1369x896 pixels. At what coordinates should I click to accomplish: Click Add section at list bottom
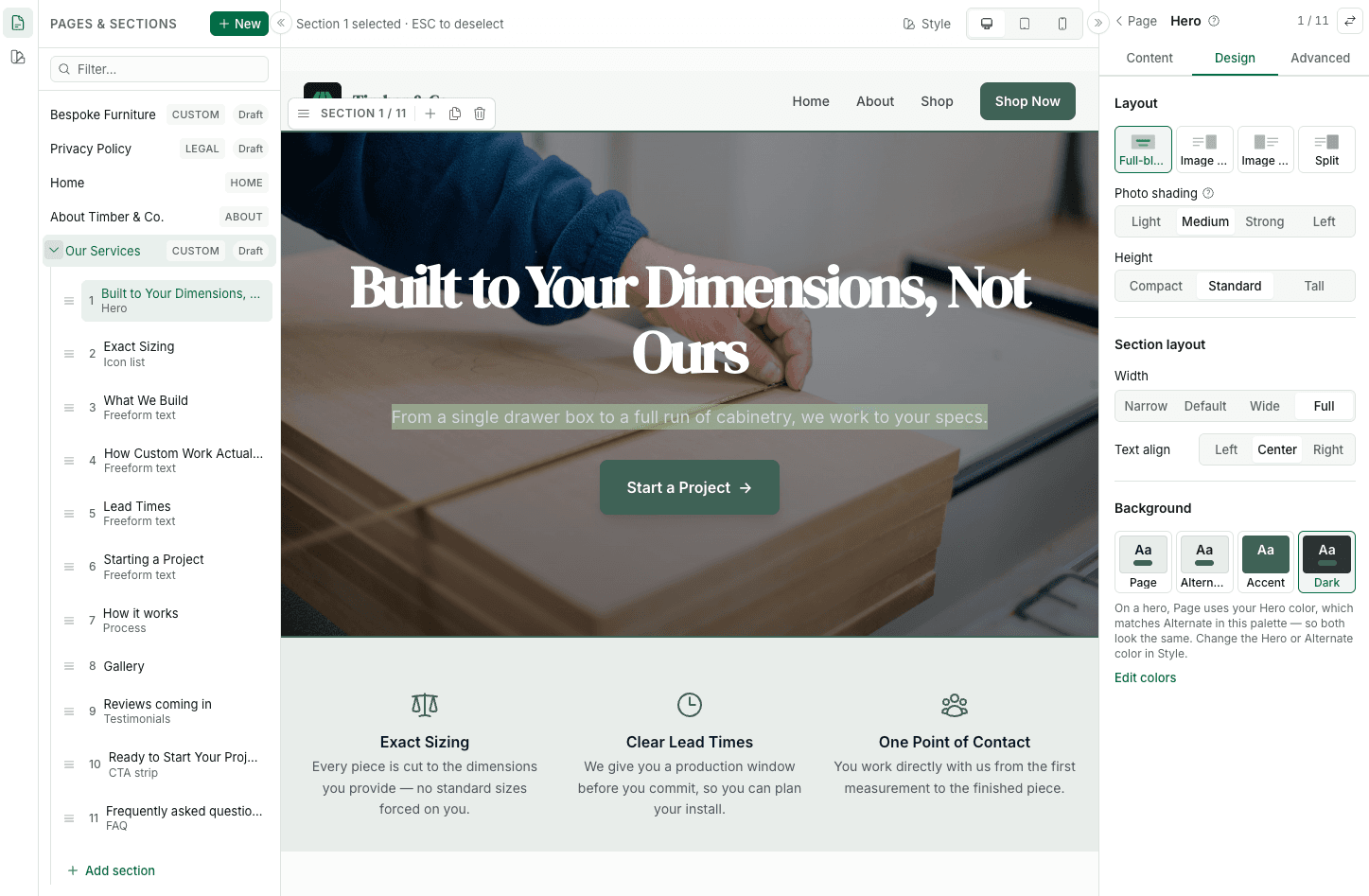[111, 870]
